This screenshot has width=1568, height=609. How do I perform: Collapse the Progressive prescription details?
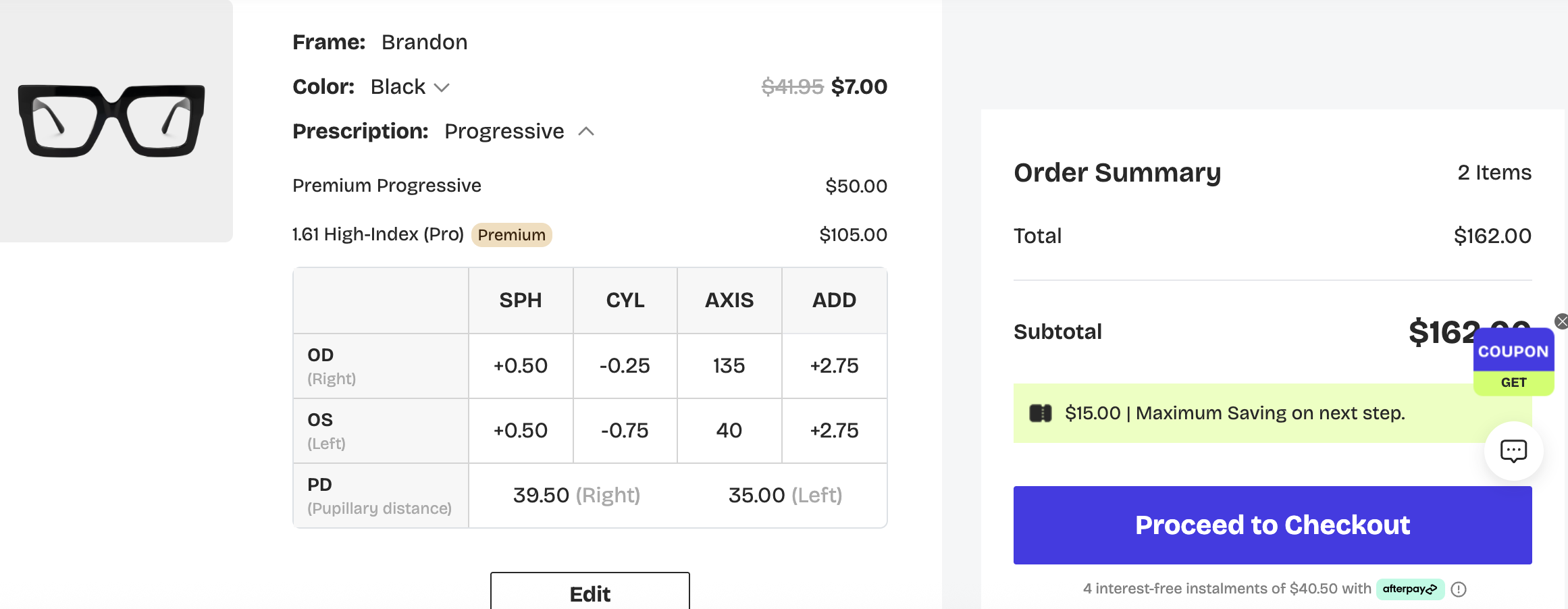click(586, 132)
